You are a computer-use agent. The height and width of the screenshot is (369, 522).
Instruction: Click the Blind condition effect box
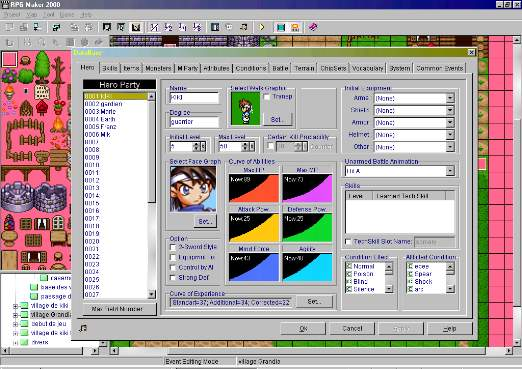point(349,282)
